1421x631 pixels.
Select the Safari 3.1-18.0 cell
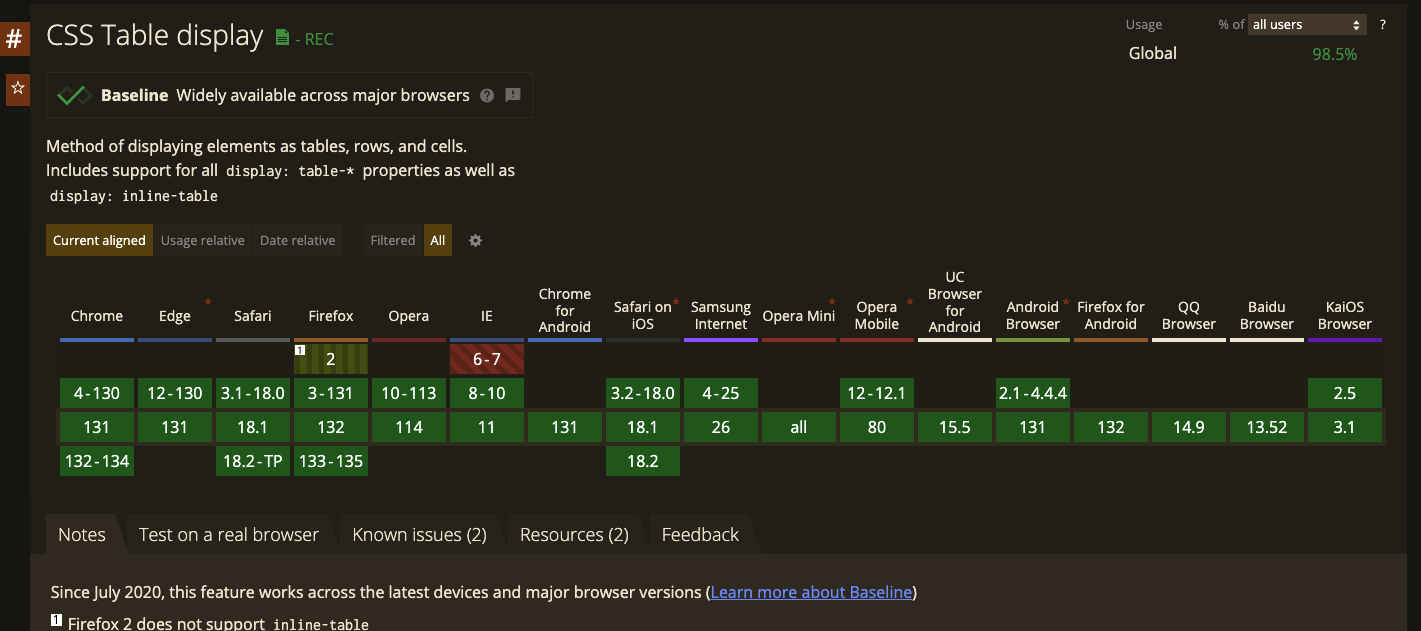point(253,393)
